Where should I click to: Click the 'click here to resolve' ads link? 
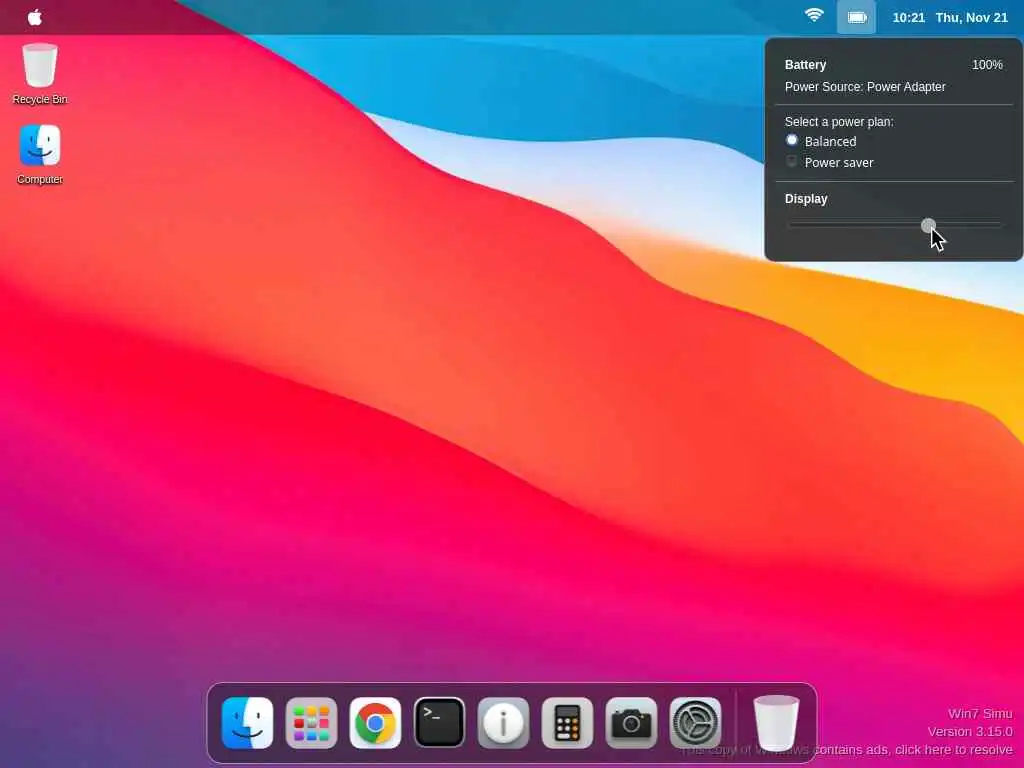[954, 750]
